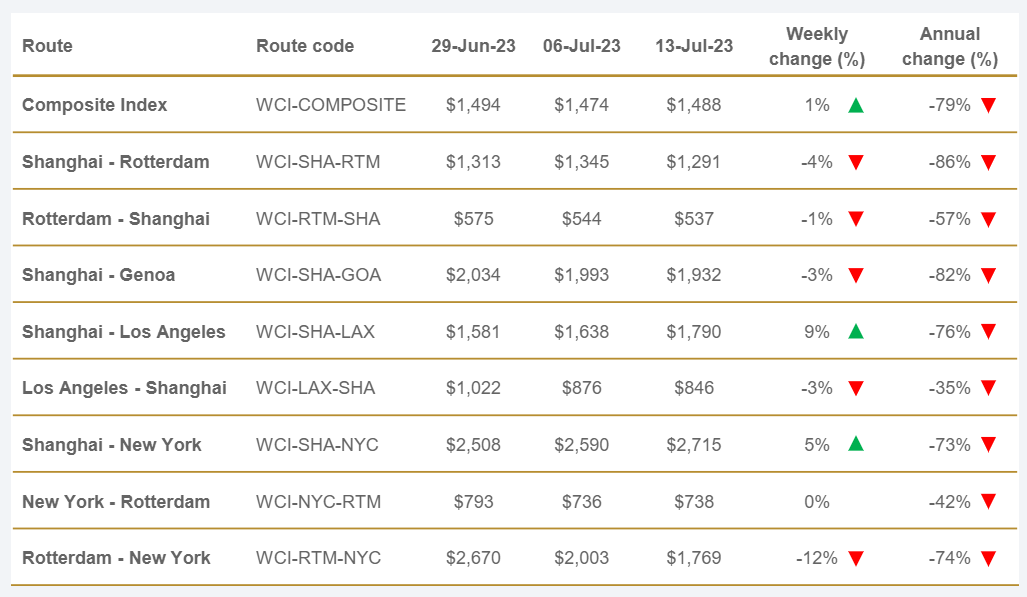The width and height of the screenshot is (1027, 597).
Task: Click green up arrow for Shanghai - Los Angeles weekly change
Action: [855, 332]
